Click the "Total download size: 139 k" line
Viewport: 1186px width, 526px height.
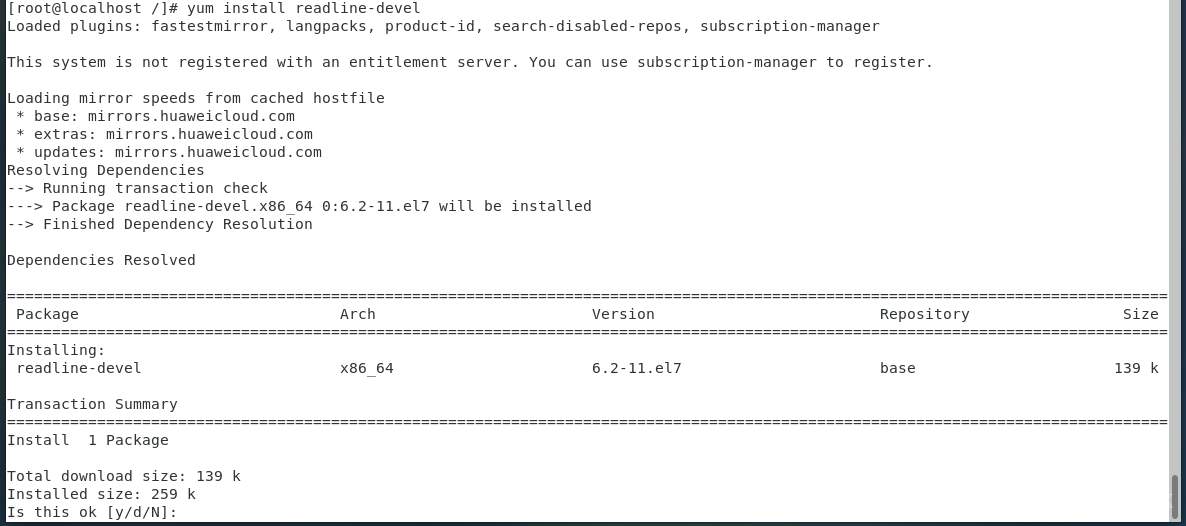click(x=123, y=476)
